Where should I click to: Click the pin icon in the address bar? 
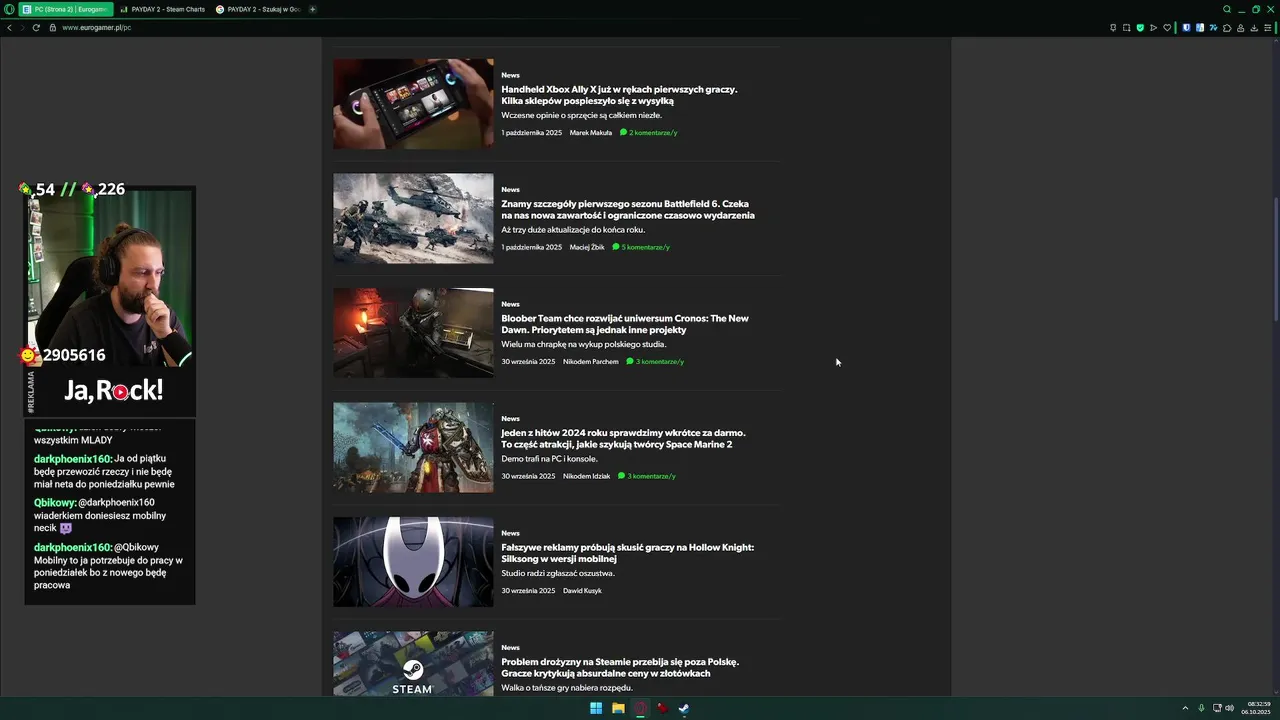[x=1113, y=27]
